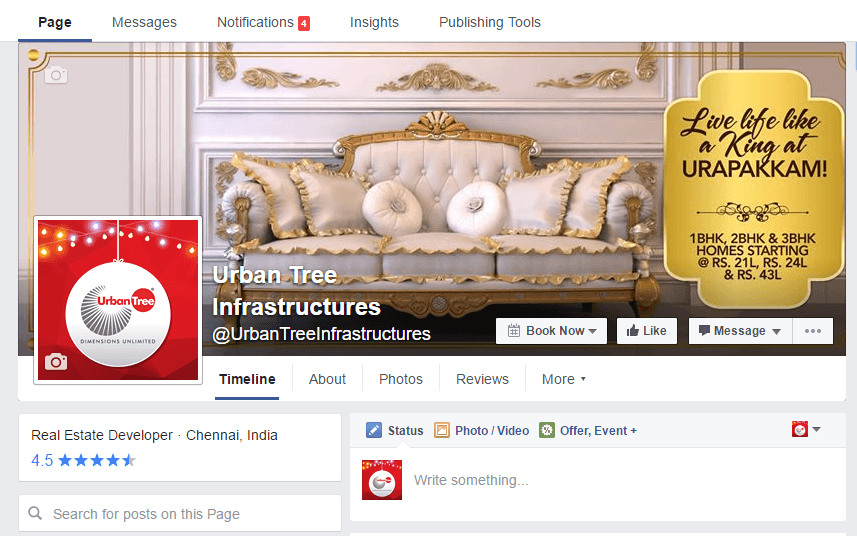Open the Photos tab
This screenshot has width=857, height=536.
click(401, 379)
